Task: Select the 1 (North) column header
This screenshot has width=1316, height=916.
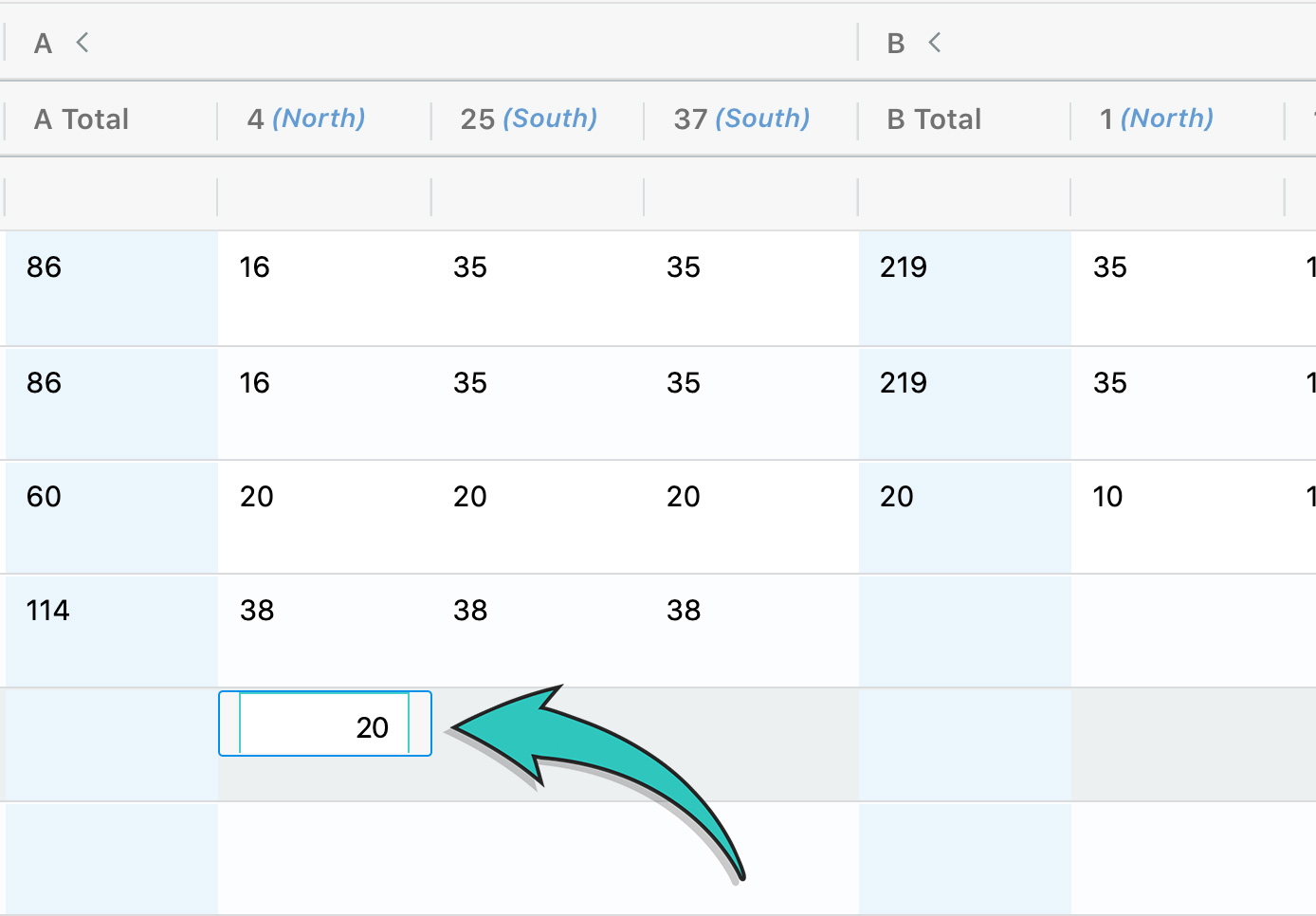Action: 1157,119
